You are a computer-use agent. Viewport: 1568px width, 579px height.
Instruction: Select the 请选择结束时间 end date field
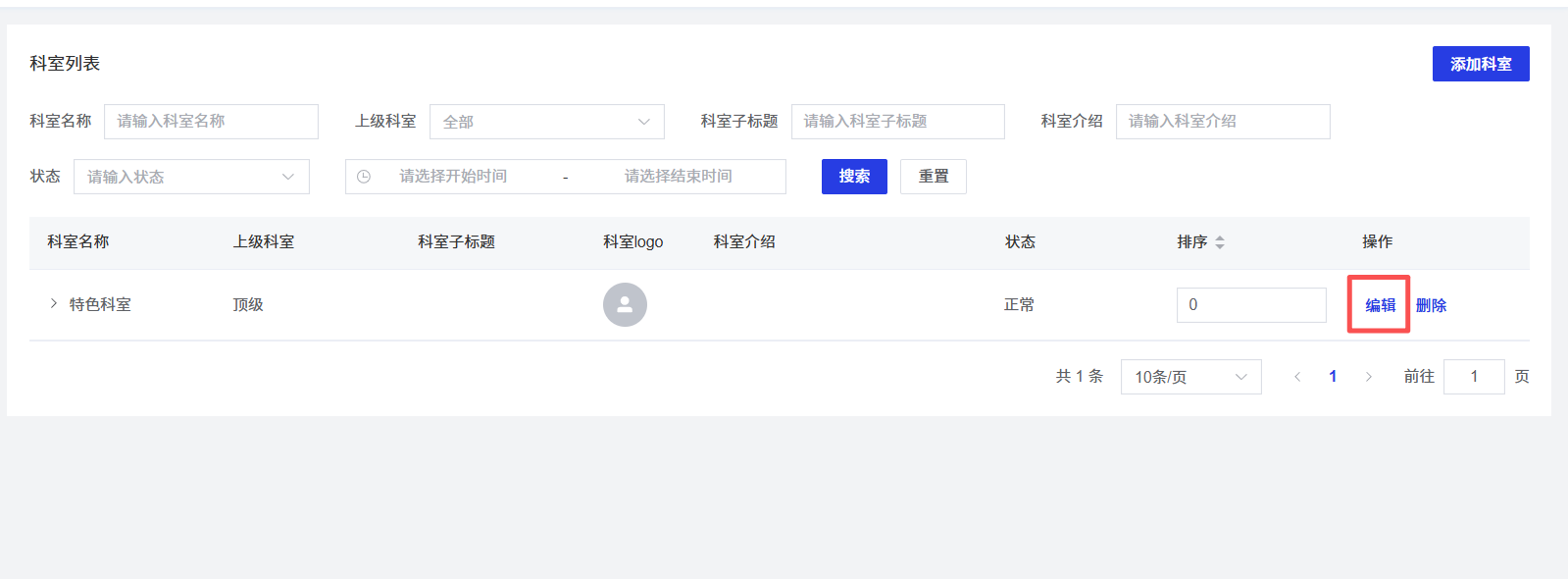(x=679, y=177)
